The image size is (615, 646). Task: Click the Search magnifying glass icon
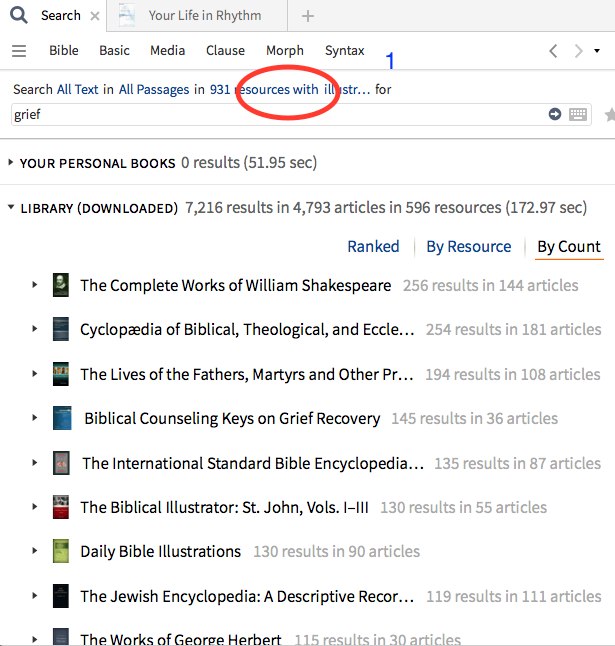coord(19,15)
